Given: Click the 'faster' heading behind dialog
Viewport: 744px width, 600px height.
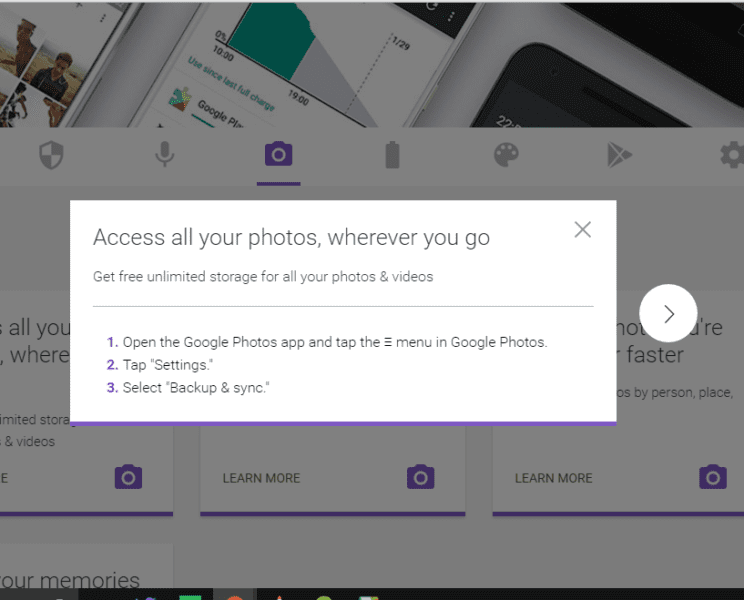Looking at the screenshot, I should point(655,355).
